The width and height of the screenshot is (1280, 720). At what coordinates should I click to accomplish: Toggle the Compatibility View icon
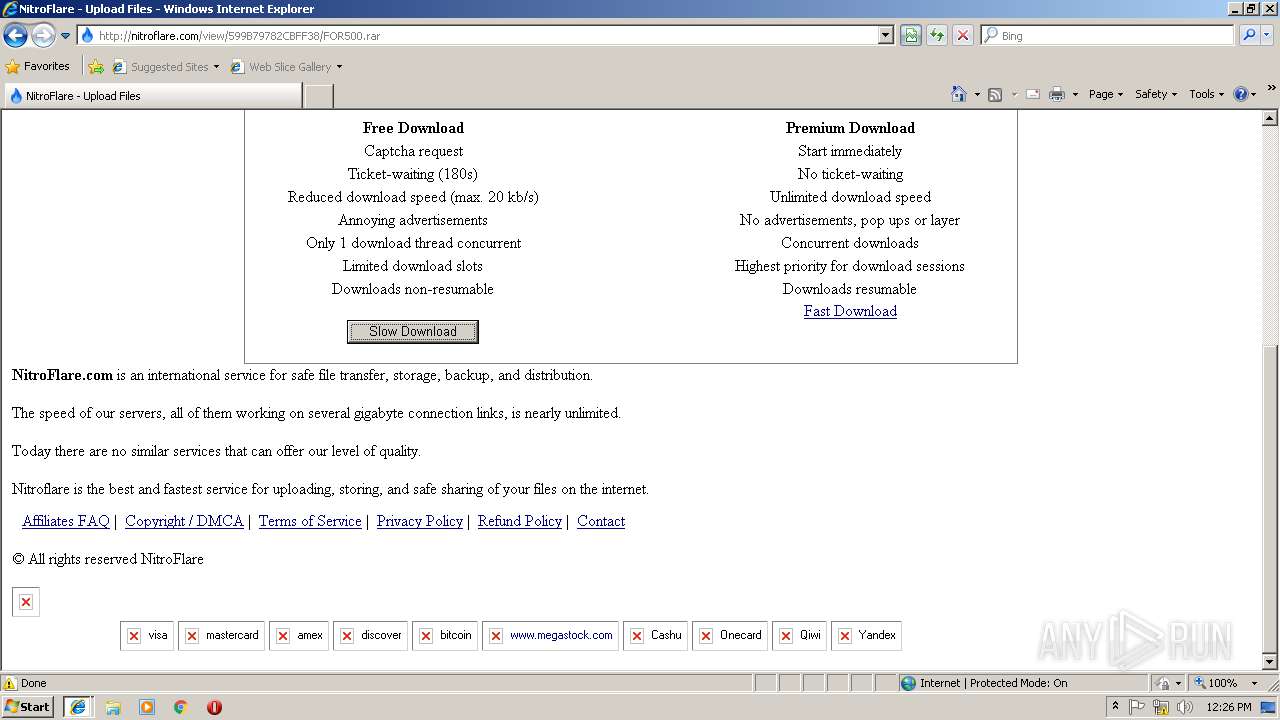(x=910, y=36)
